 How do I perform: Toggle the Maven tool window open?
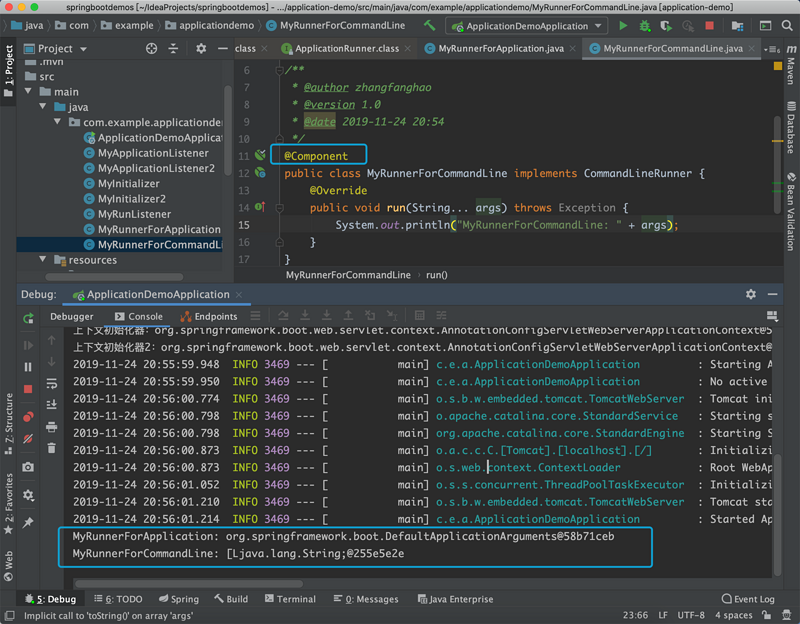(x=790, y=70)
